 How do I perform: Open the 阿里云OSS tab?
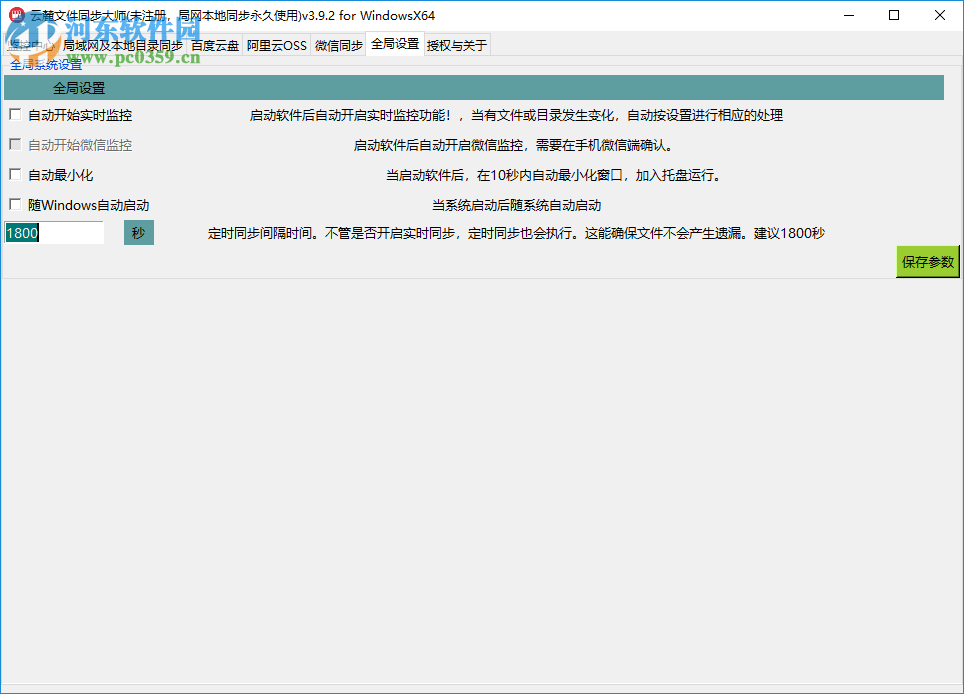(277, 45)
